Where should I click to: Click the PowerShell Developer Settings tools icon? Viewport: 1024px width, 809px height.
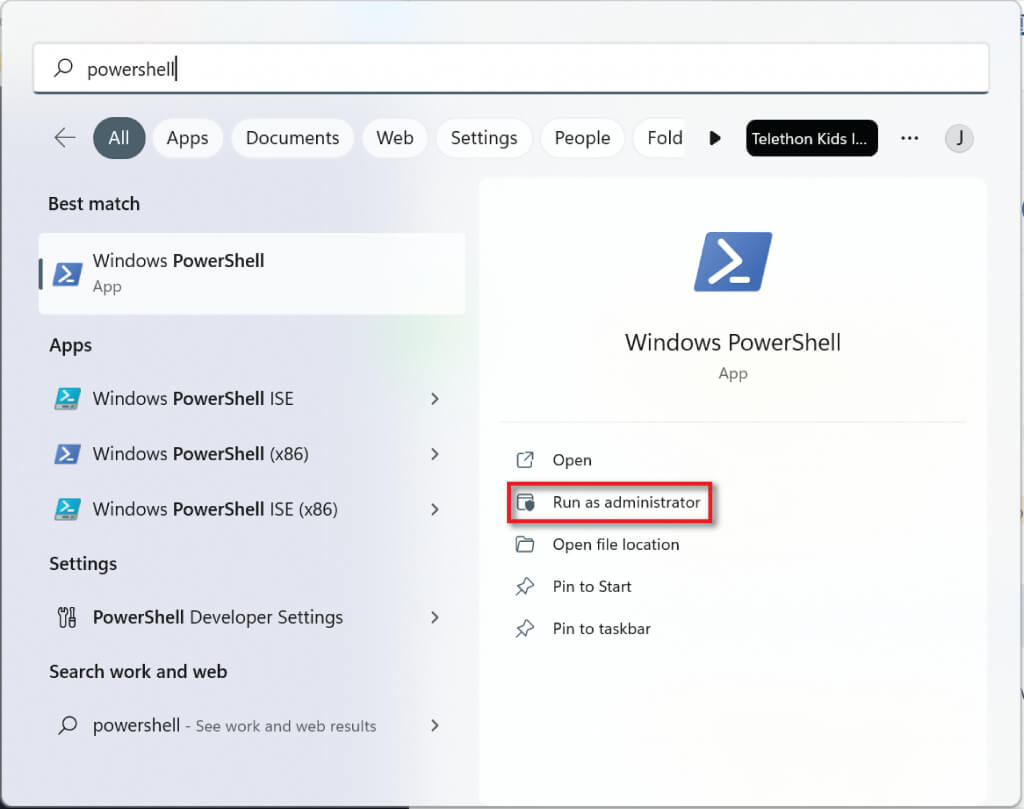click(67, 617)
